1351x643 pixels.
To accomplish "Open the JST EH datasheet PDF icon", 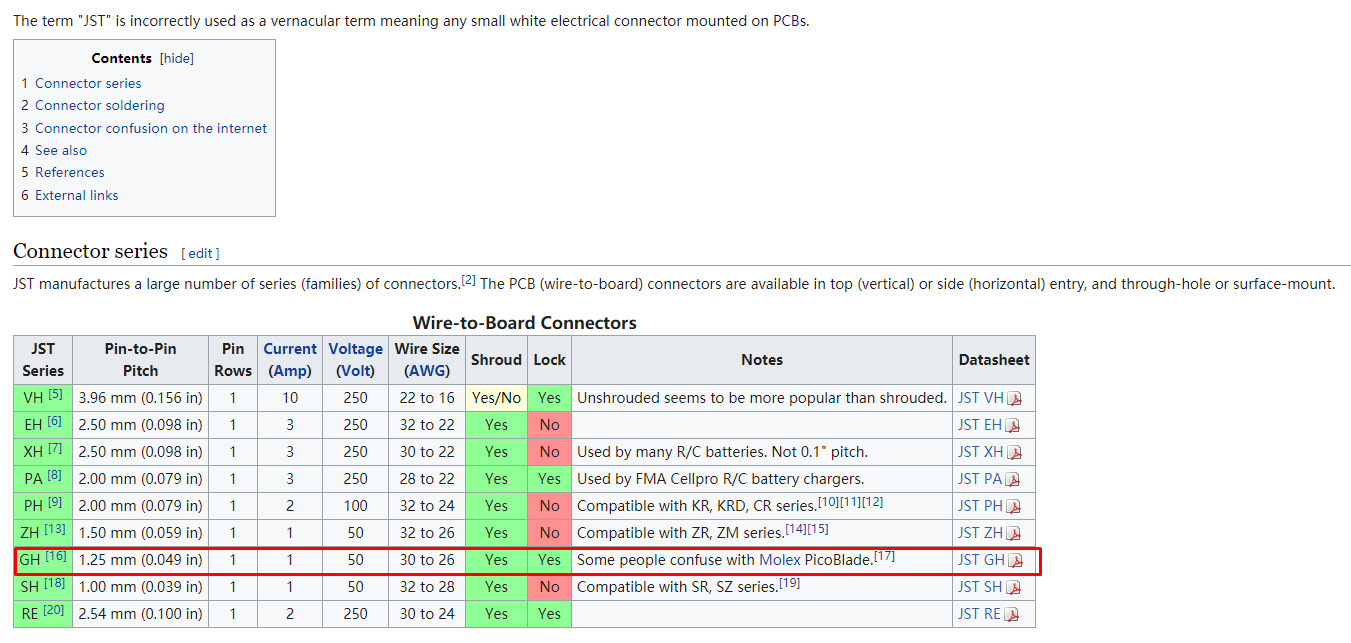I will tap(1013, 425).
